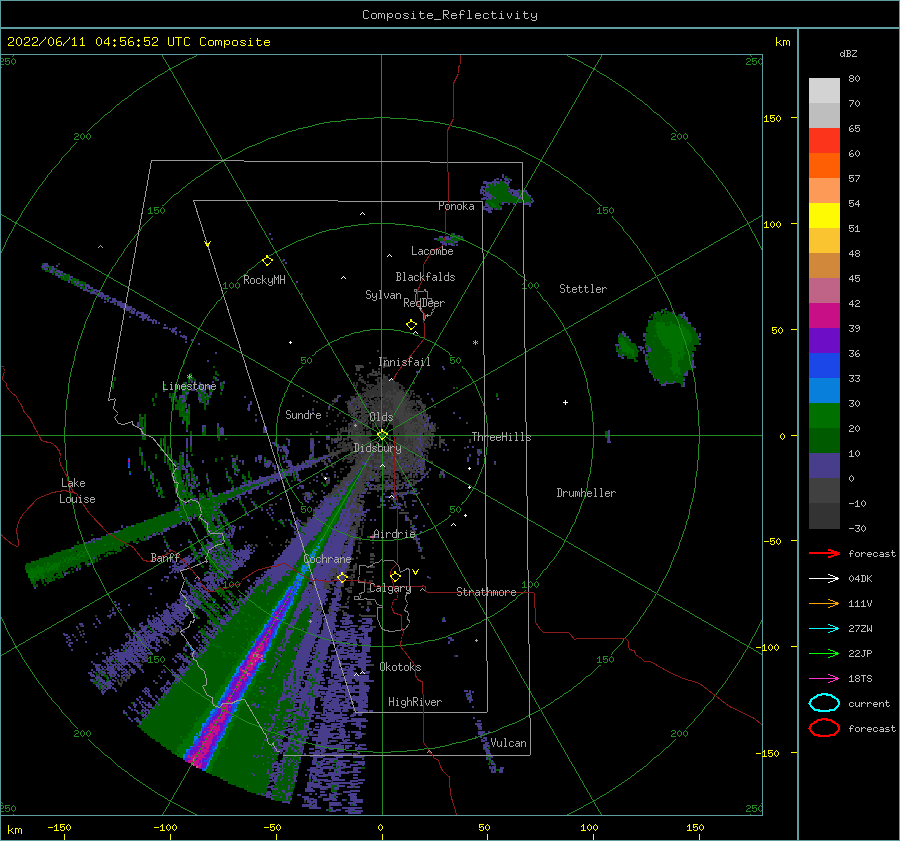Click the cyan current ellipse legend icon
This screenshot has width=900, height=841.
(x=824, y=703)
